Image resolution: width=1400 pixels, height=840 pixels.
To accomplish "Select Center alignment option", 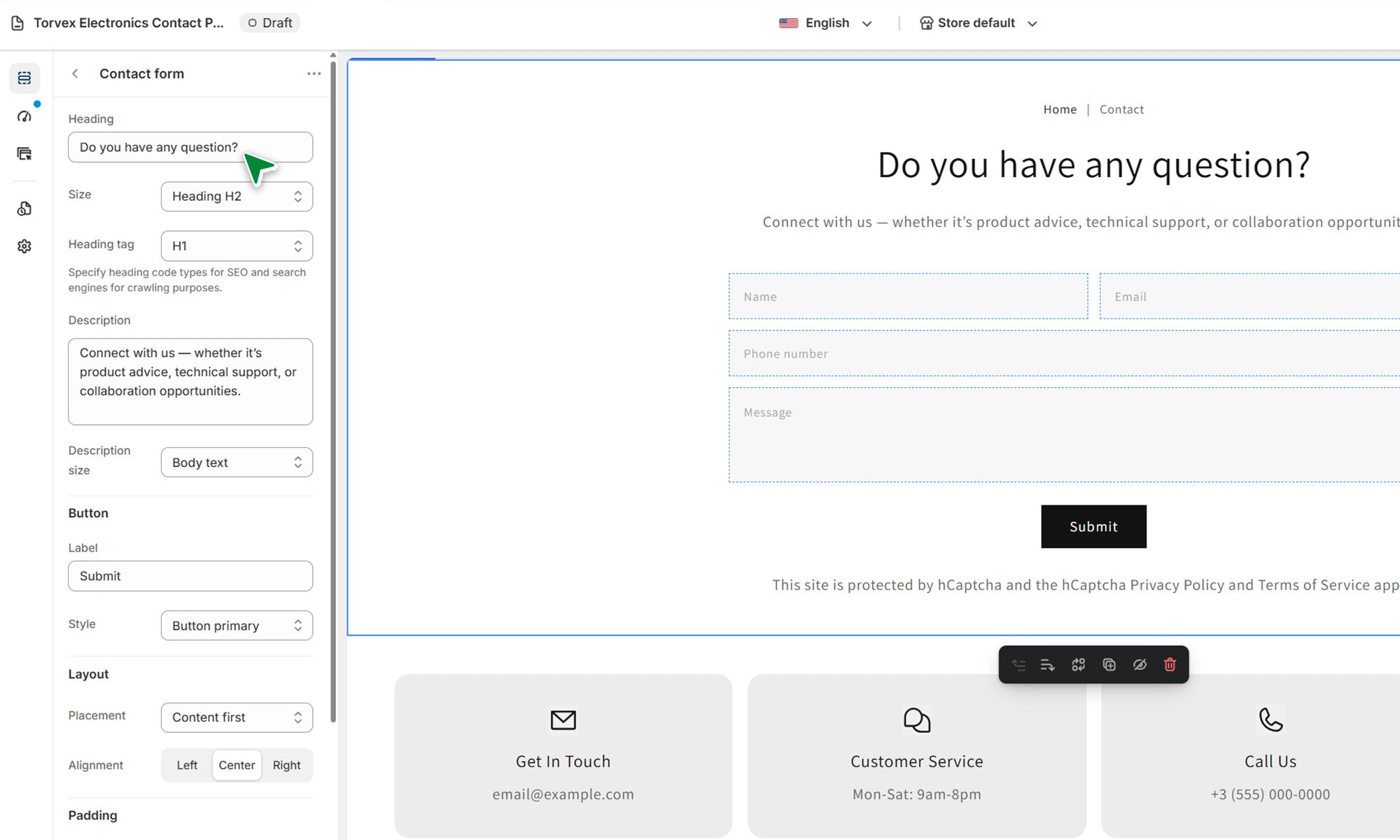I will [x=237, y=765].
